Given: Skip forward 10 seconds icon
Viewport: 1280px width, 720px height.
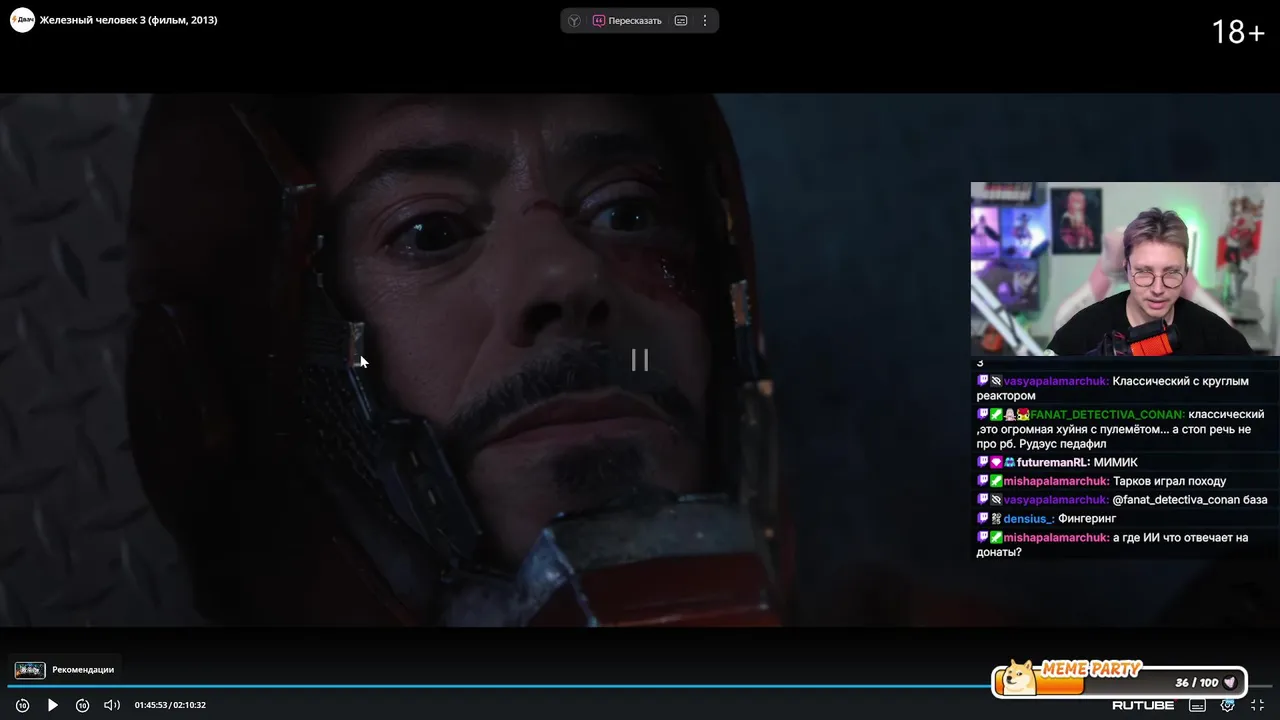Looking at the screenshot, I should tap(82, 705).
